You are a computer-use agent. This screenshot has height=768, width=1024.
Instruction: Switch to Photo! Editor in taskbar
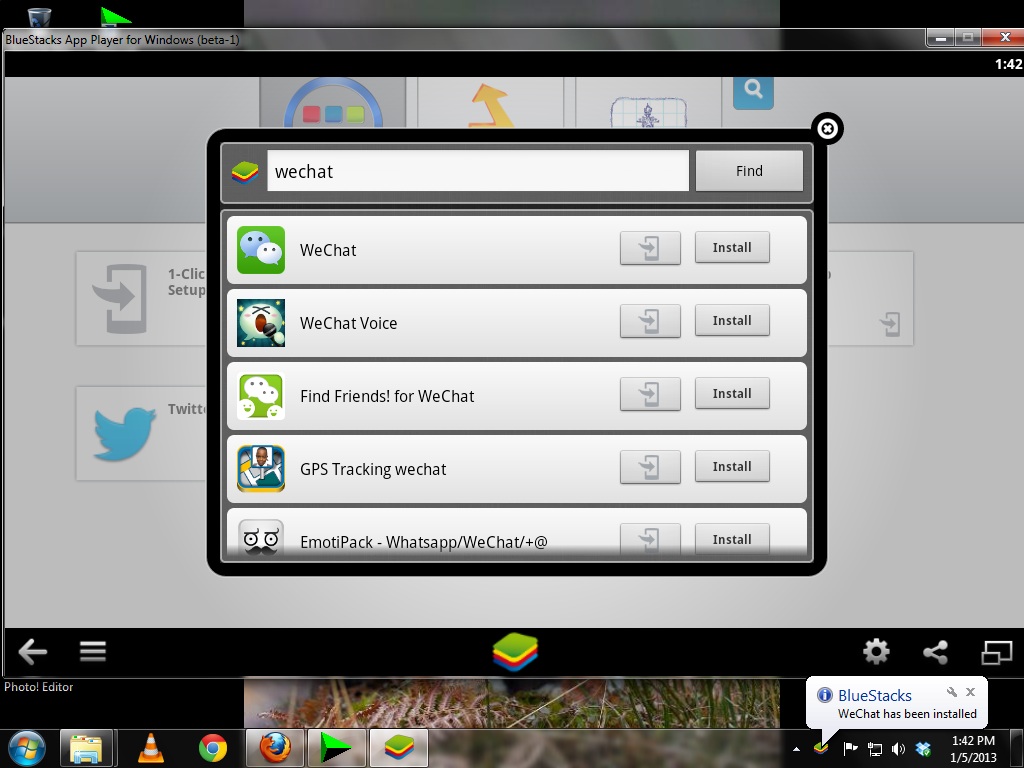coord(336,748)
